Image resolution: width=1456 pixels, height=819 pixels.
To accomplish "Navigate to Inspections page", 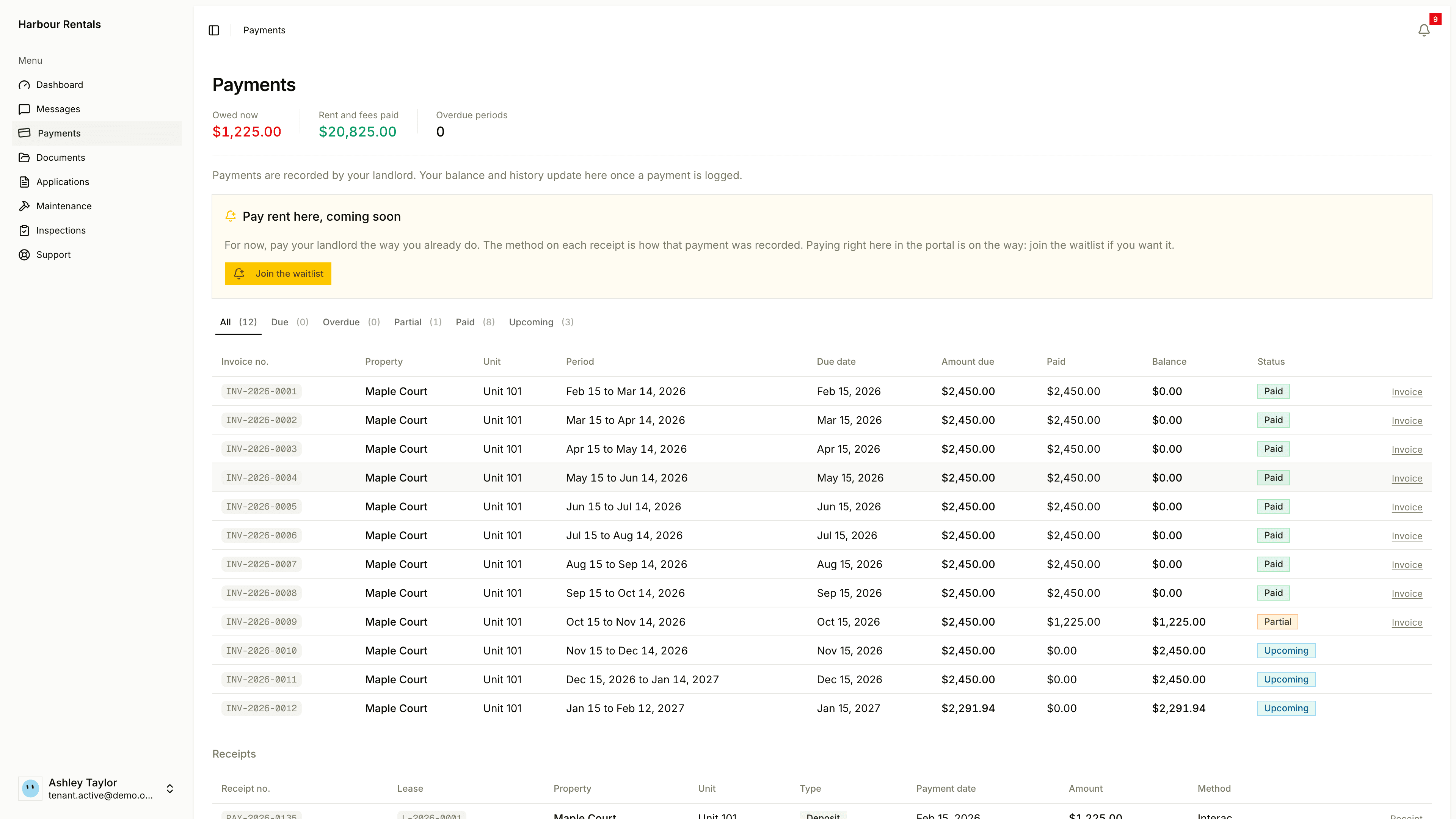I will (97, 231).
